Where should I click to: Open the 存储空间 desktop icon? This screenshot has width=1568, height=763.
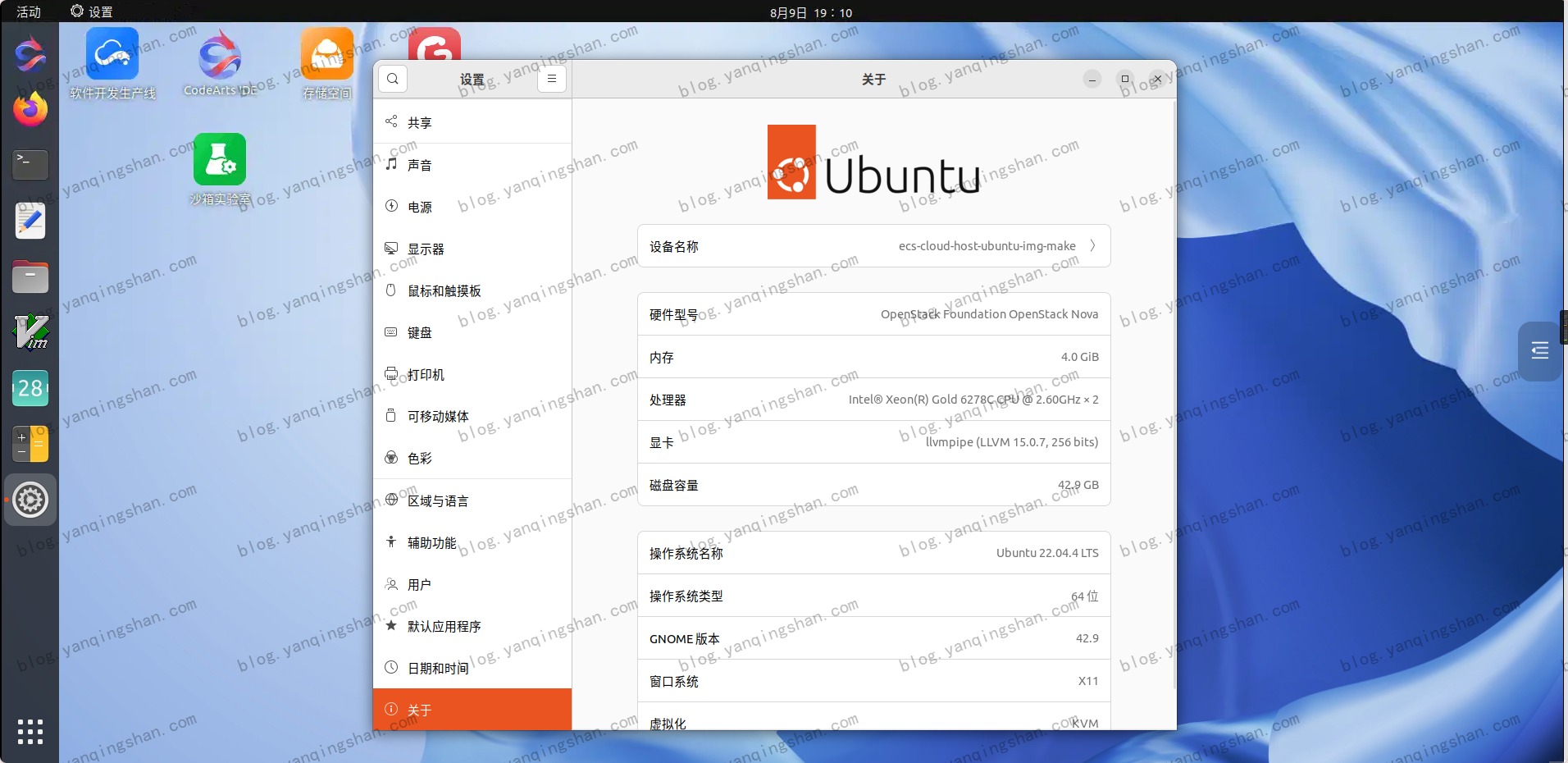click(327, 64)
